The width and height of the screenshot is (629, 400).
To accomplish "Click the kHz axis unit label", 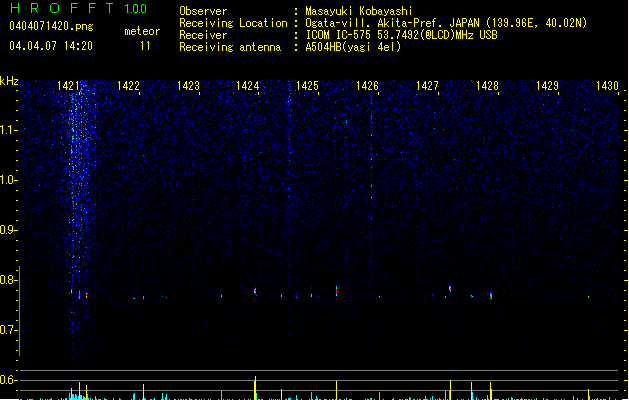I will pyautogui.click(x=9, y=81).
